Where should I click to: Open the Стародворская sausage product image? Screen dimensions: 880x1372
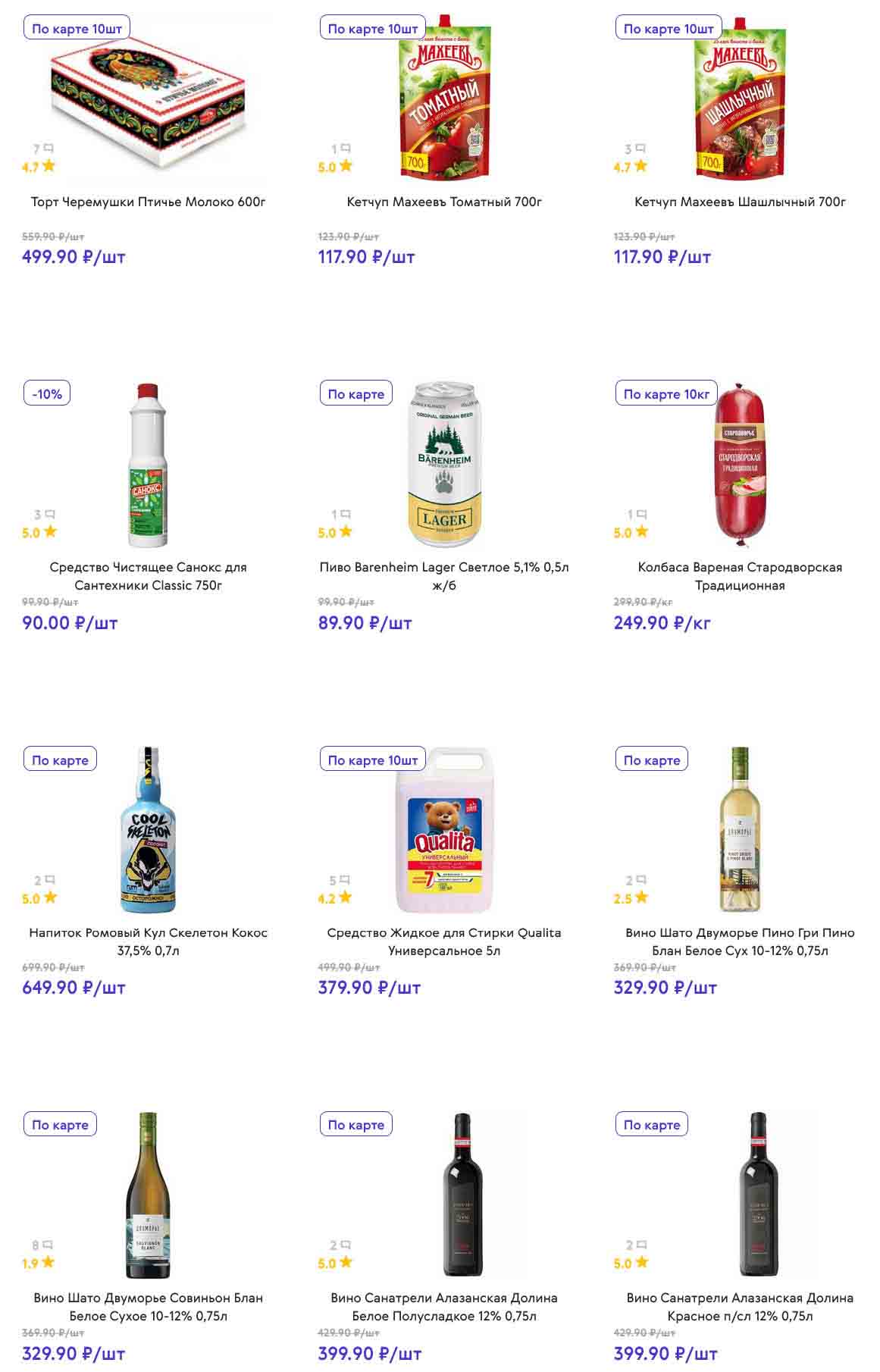(x=740, y=465)
